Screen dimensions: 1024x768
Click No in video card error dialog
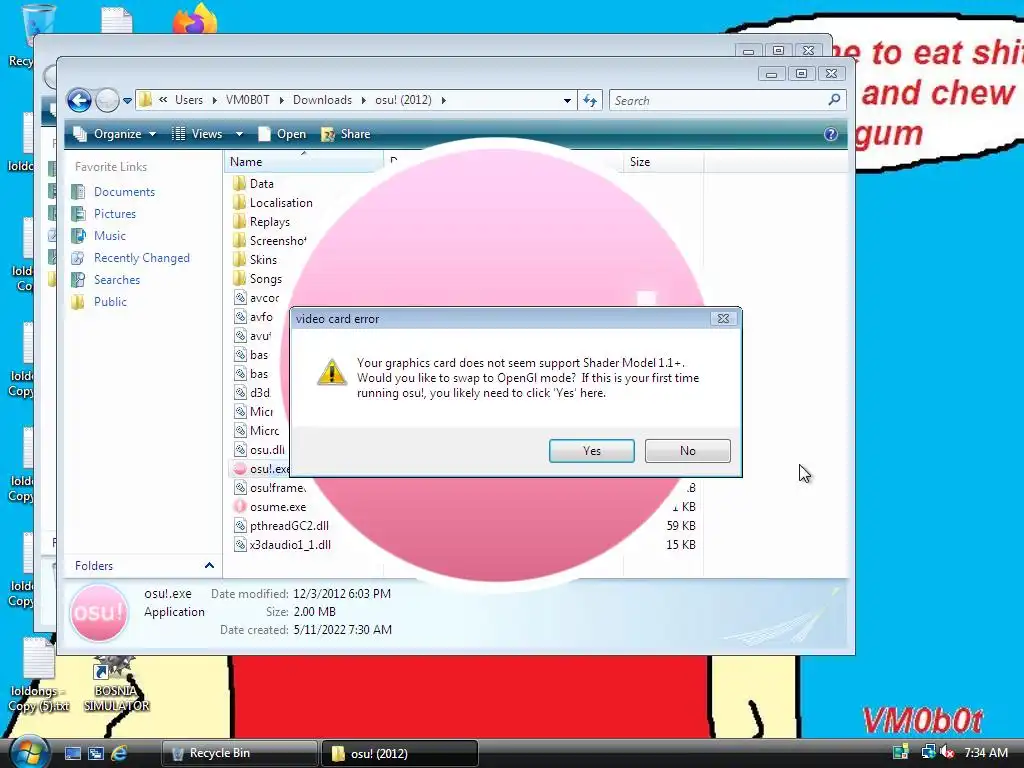(688, 451)
